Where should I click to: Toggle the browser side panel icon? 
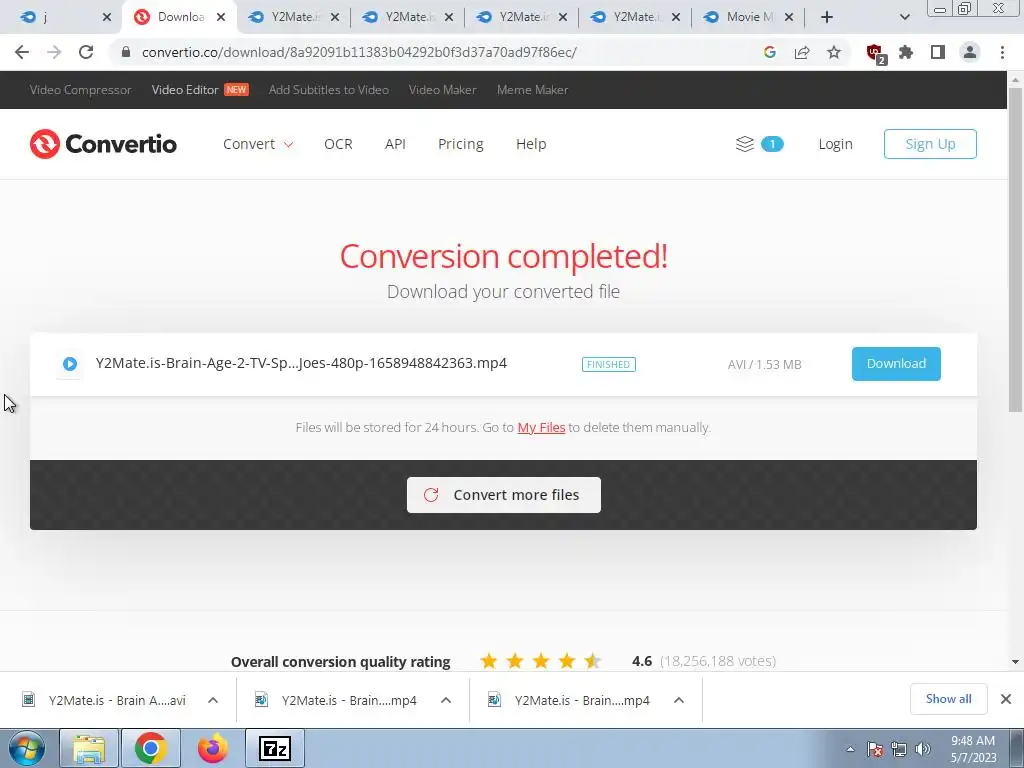pos(938,52)
